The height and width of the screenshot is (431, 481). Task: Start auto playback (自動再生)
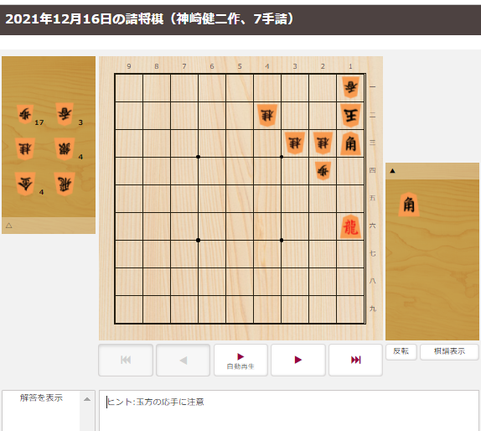click(x=241, y=360)
